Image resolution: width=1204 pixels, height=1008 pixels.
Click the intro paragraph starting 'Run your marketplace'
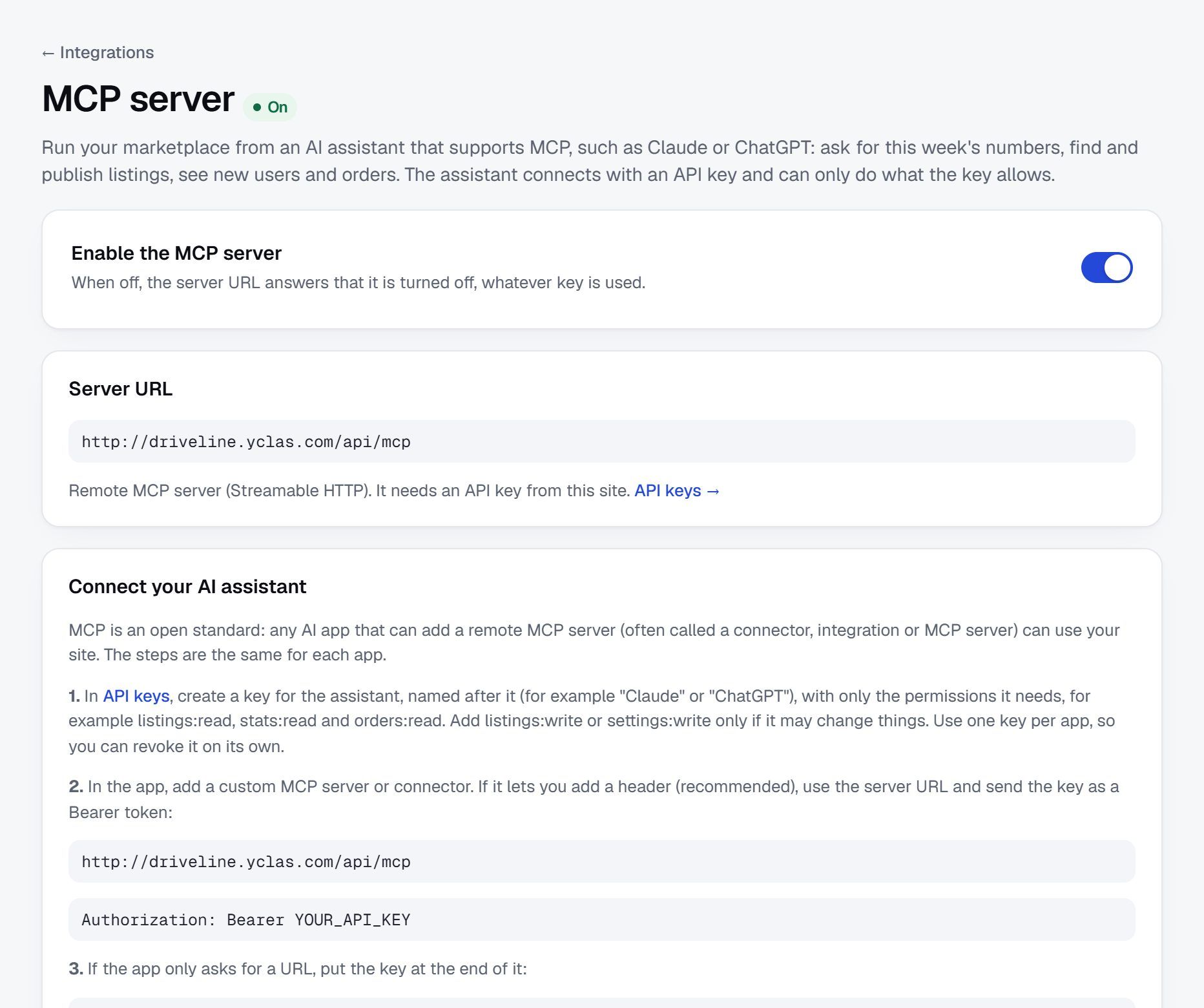(x=590, y=161)
